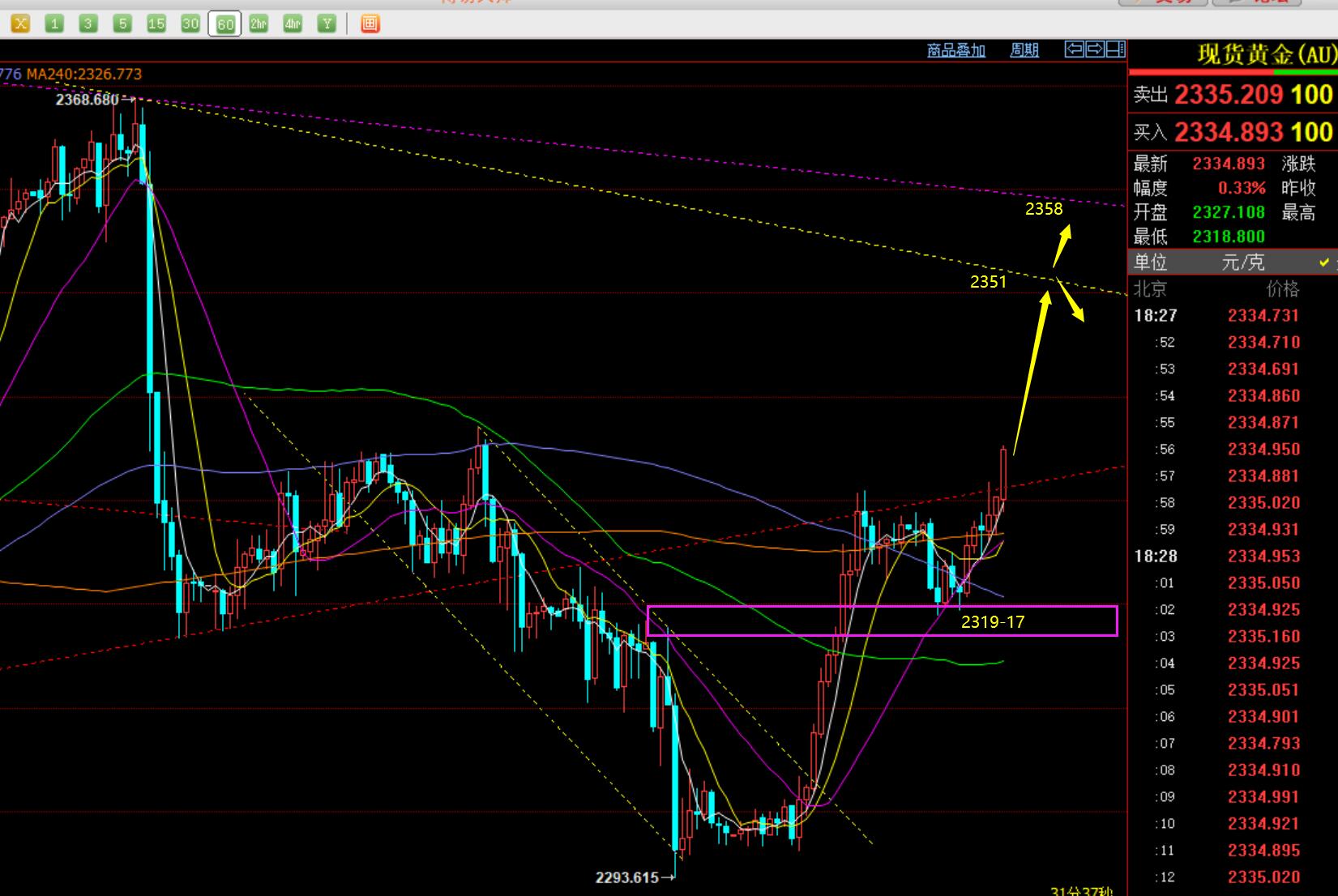Open the 商品叠加 overlay link

(956, 50)
